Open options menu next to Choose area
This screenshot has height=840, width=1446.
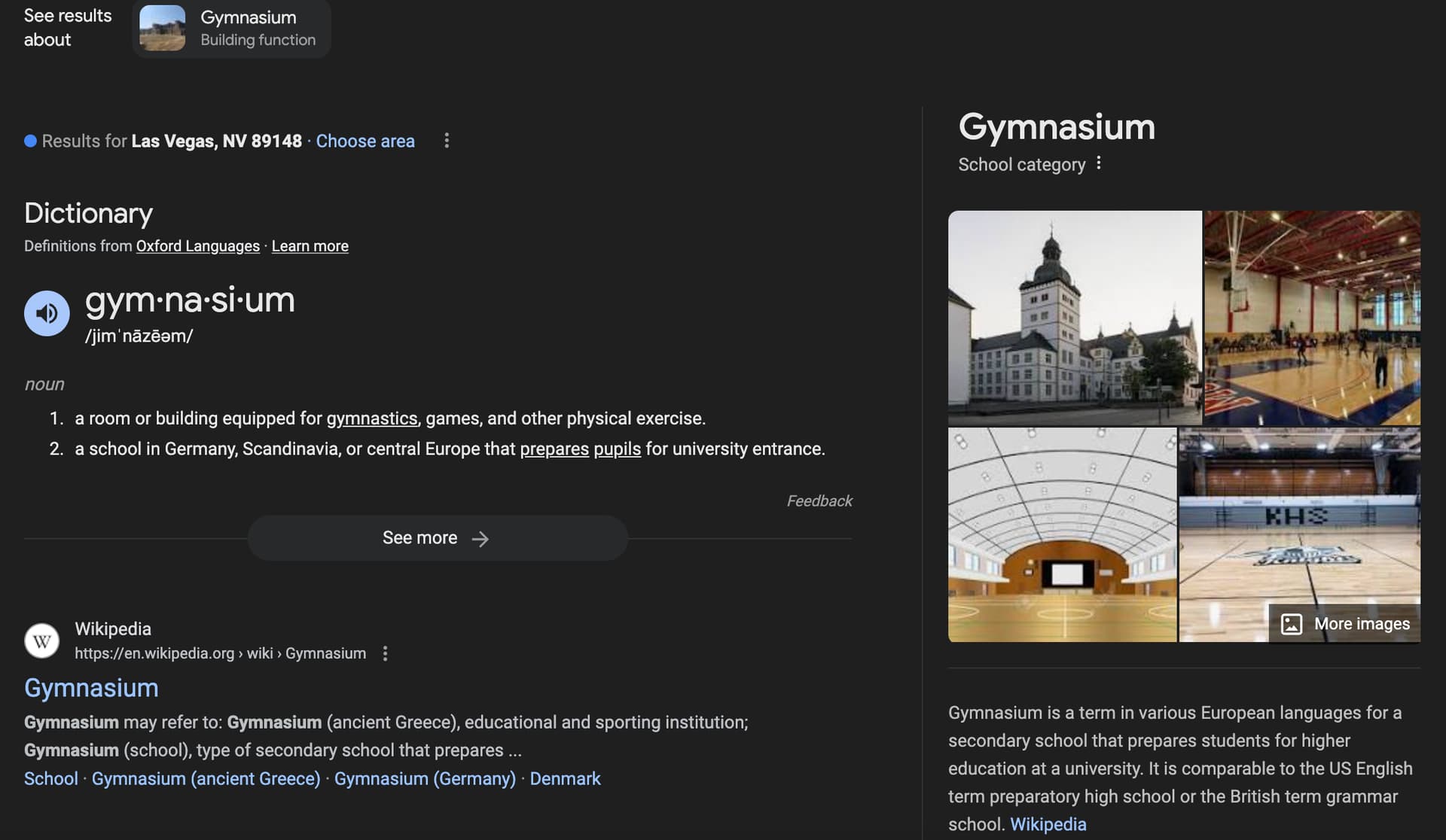(447, 141)
